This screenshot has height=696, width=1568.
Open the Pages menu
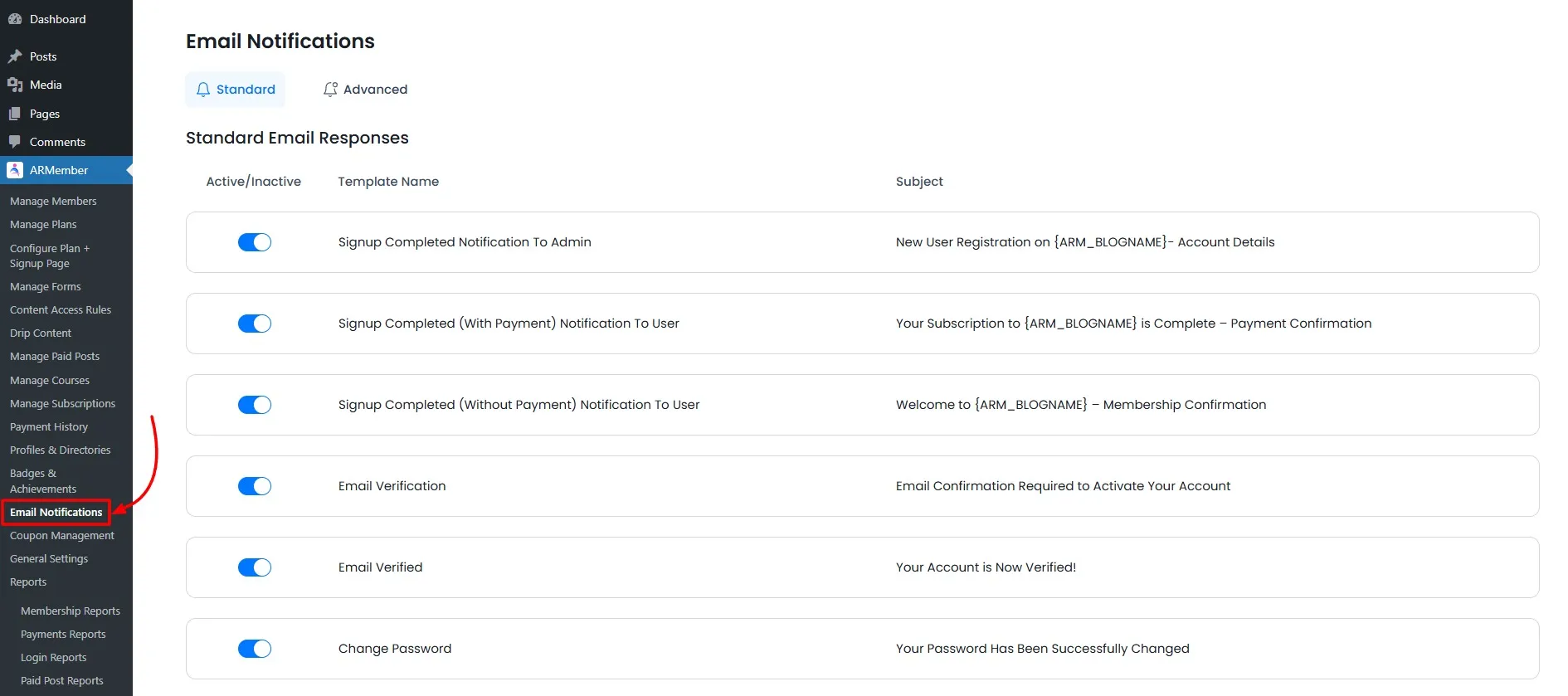tap(45, 114)
